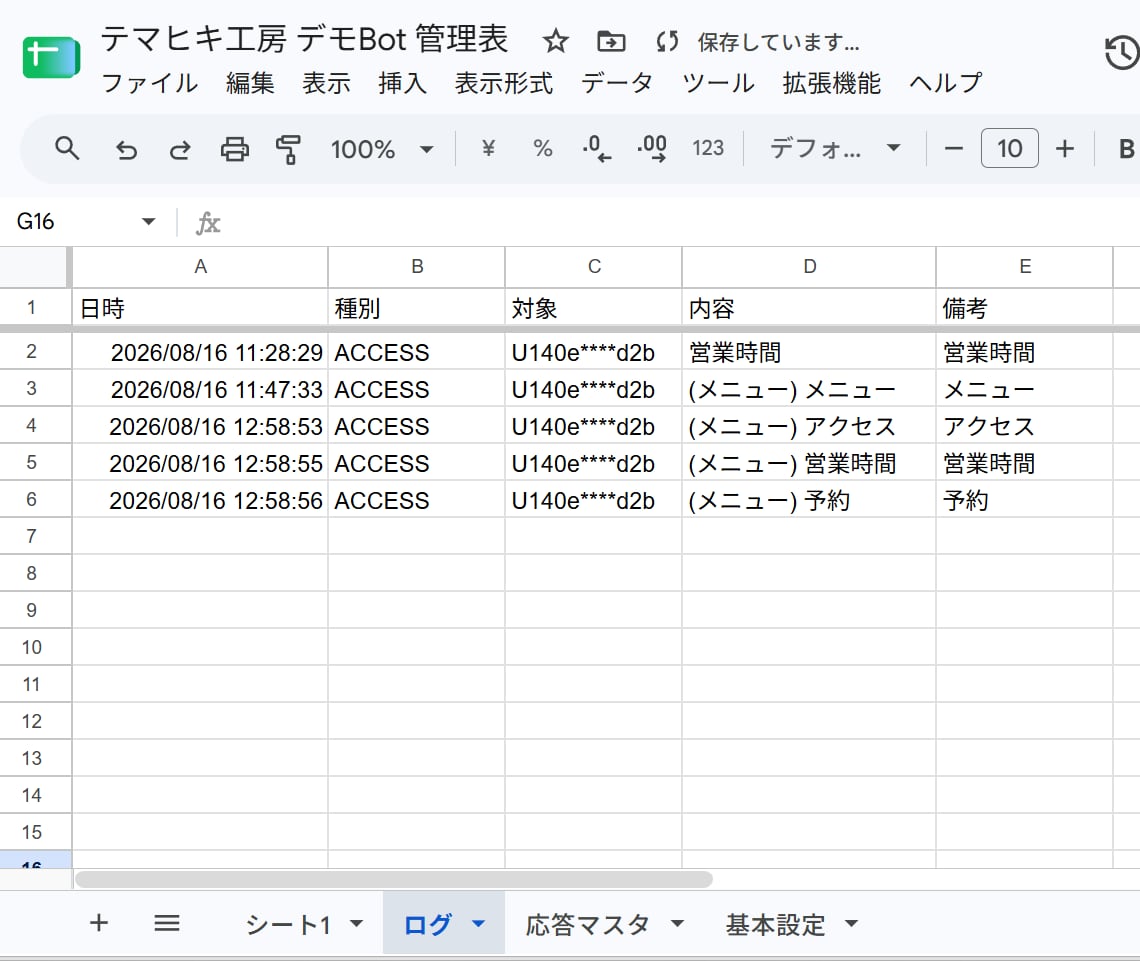Image resolution: width=1140 pixels, height=961 pixels.
Task: Apply yen currency format
Action: (488, 148)
